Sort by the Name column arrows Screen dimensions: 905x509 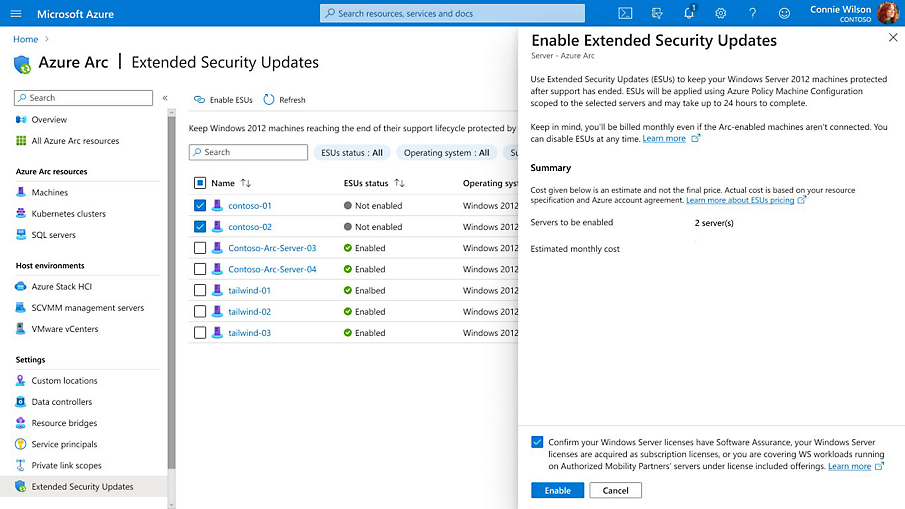click(246, 184)
